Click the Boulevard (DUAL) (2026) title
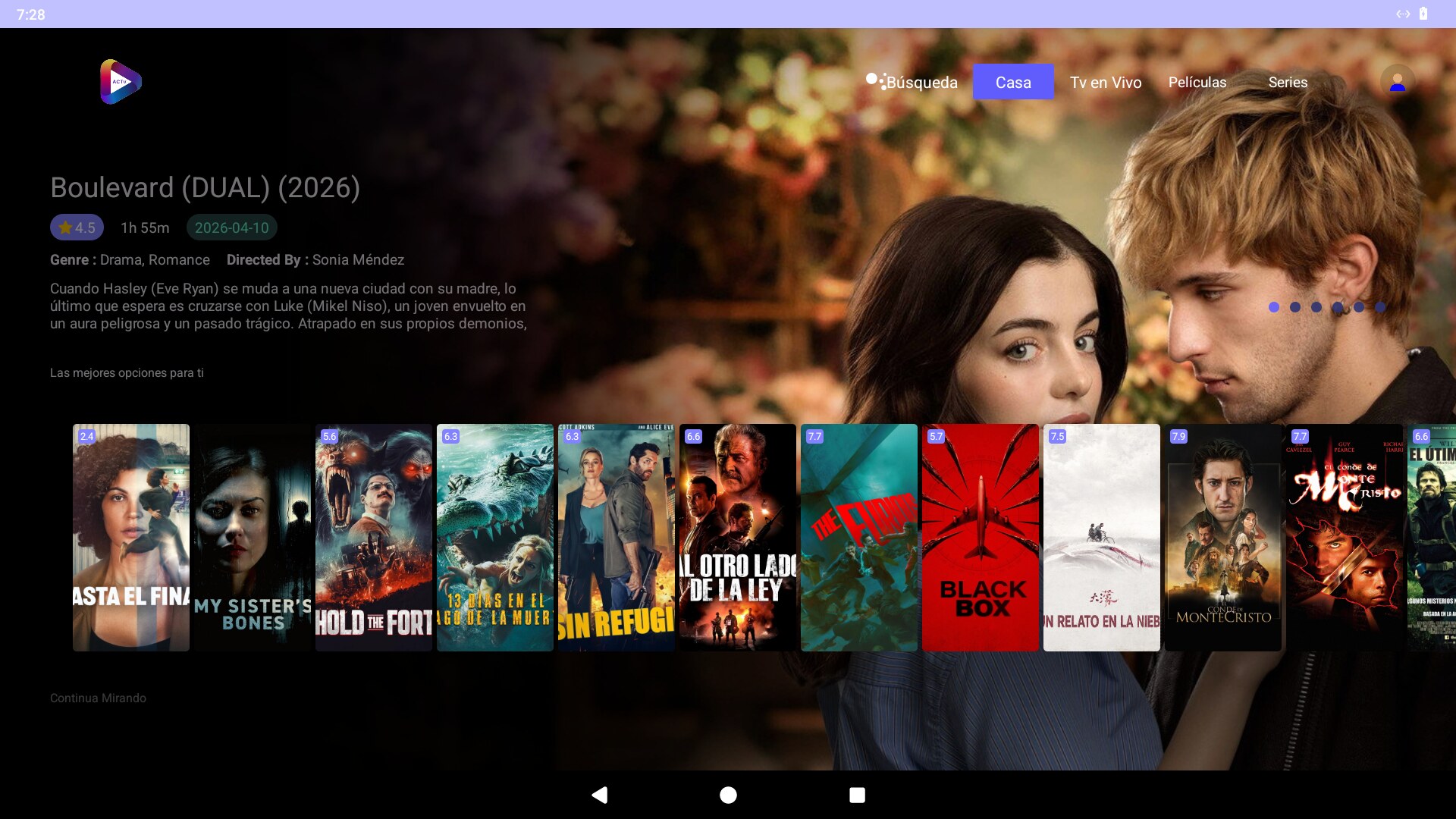This screenshot has width=1456, height=819. 205,187
